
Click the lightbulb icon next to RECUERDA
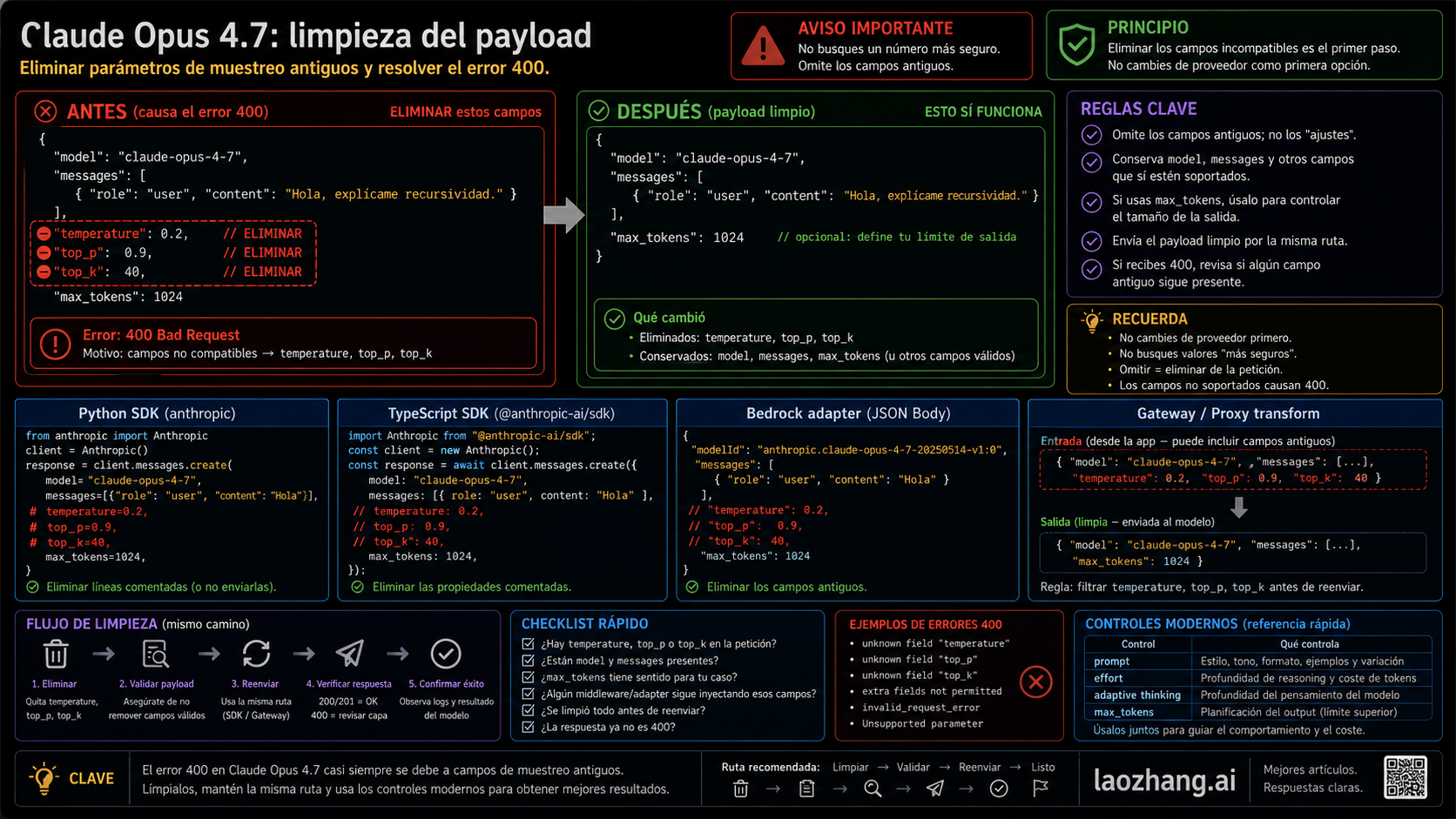click(1091, 320)
